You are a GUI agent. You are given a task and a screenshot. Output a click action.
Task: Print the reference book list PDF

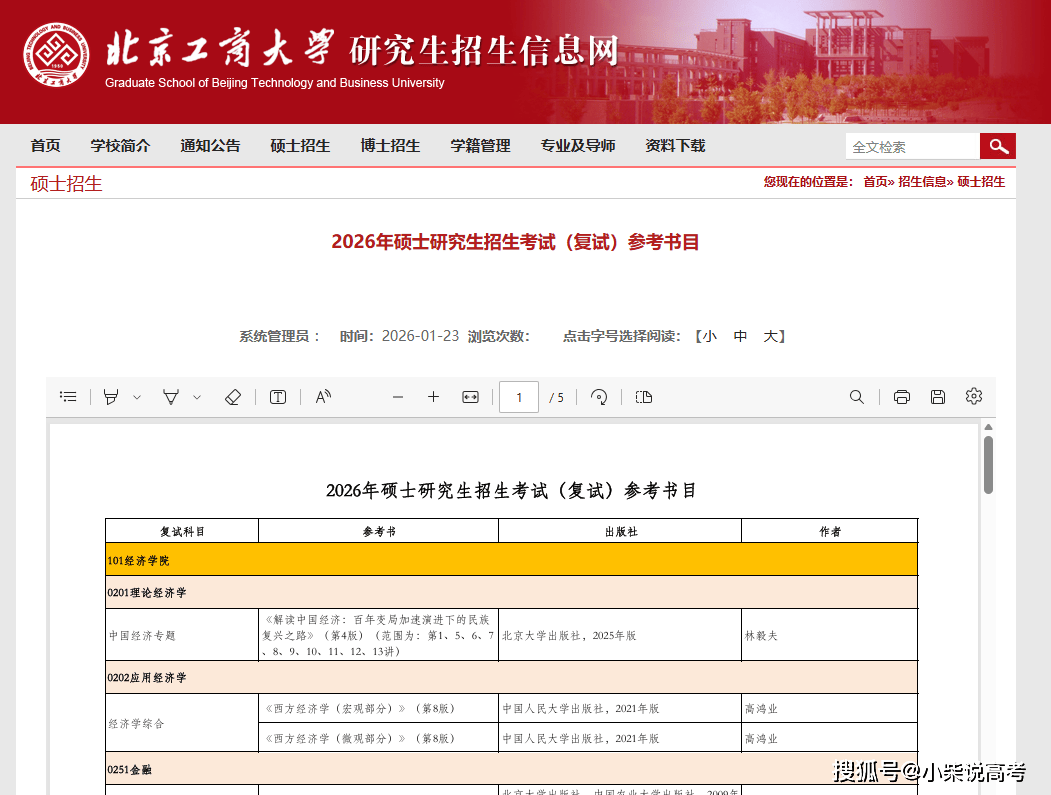pyautogui.click(x=901, y=397)
